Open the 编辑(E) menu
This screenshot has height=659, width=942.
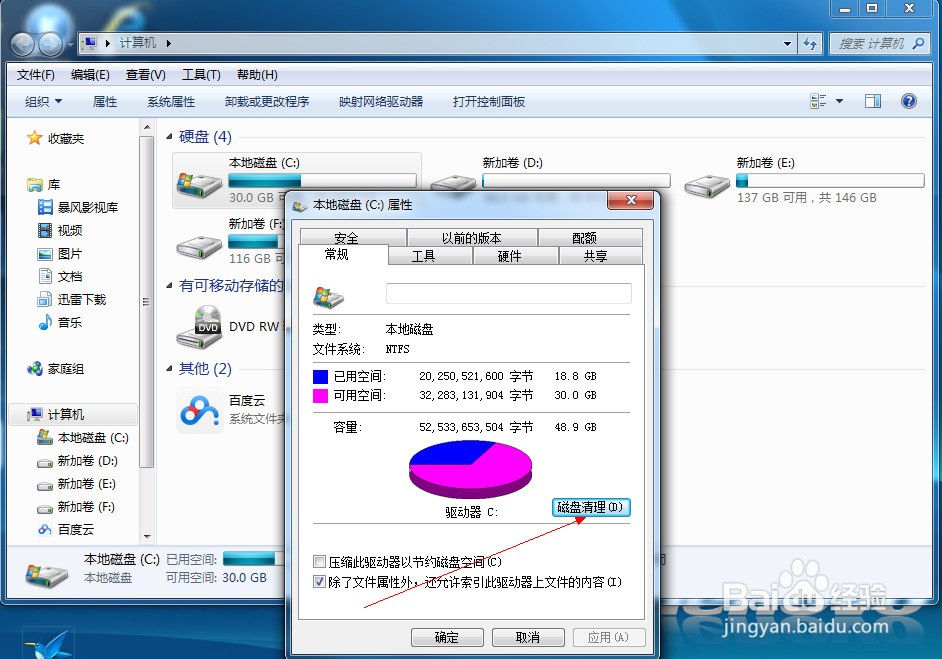[x=90, y=74]
